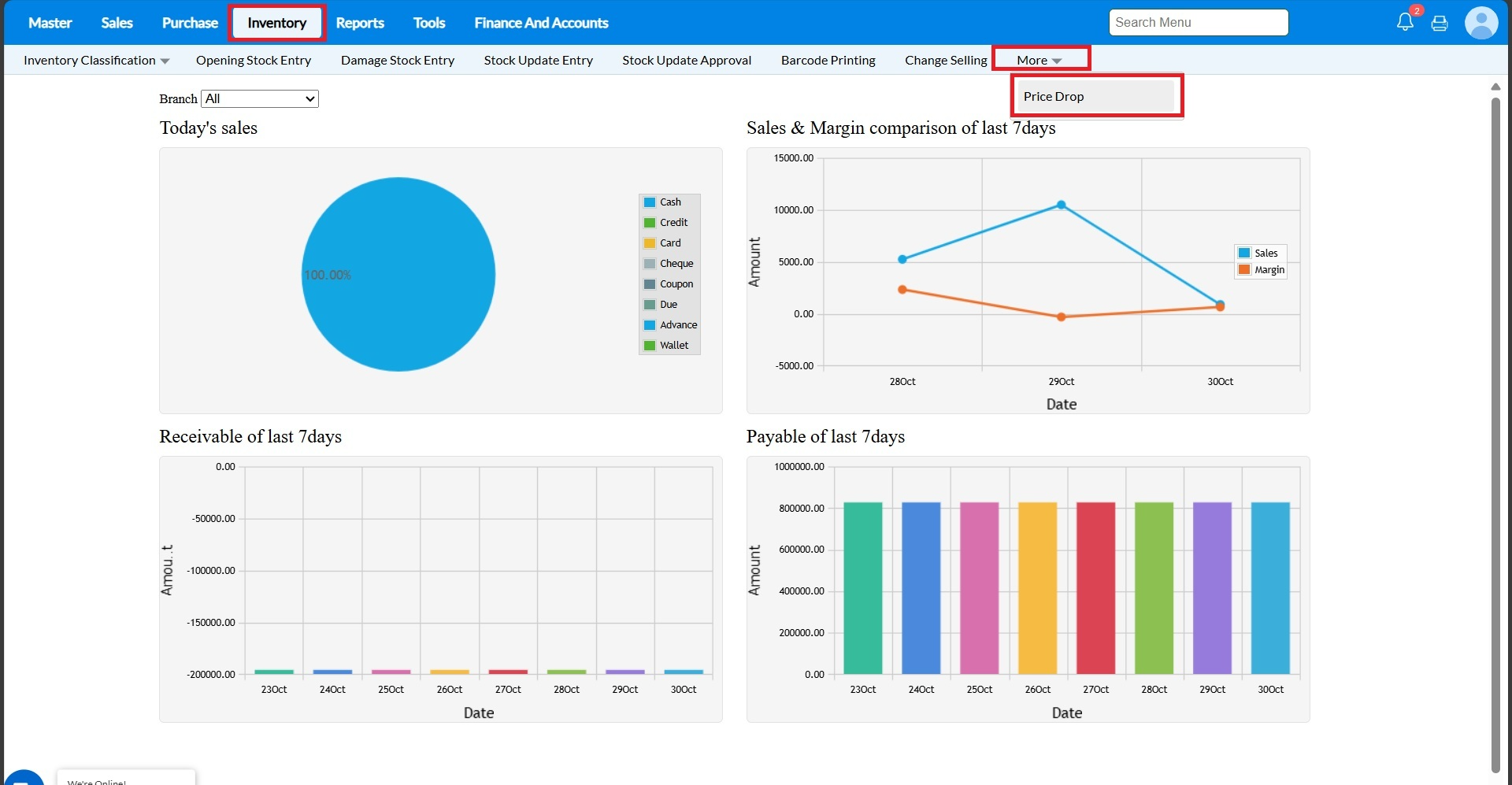Open the Reports menu
The width and height of the screenshot is (1512, 785).
[359, 23]
